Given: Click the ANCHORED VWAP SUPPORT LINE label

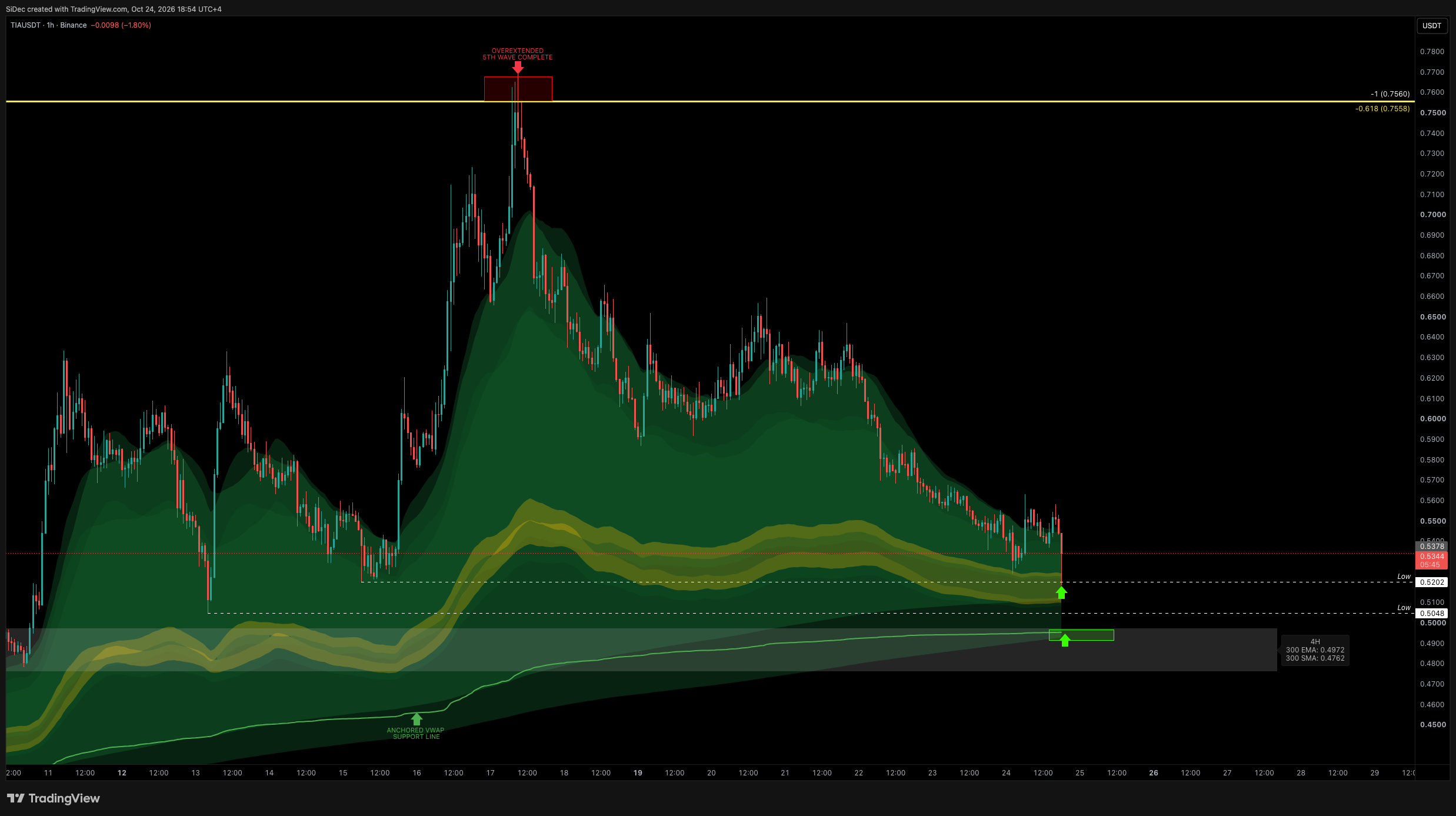Looking at the screenshot, I should coord(416,734).
